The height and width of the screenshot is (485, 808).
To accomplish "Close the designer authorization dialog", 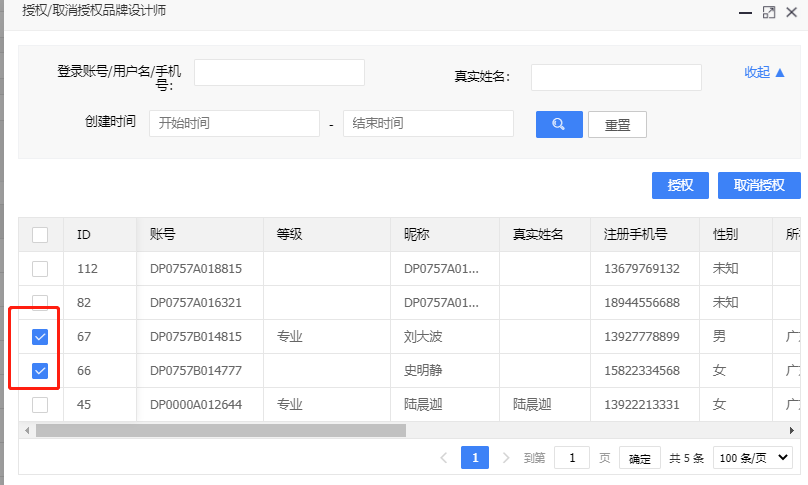I will coord(793,12).
